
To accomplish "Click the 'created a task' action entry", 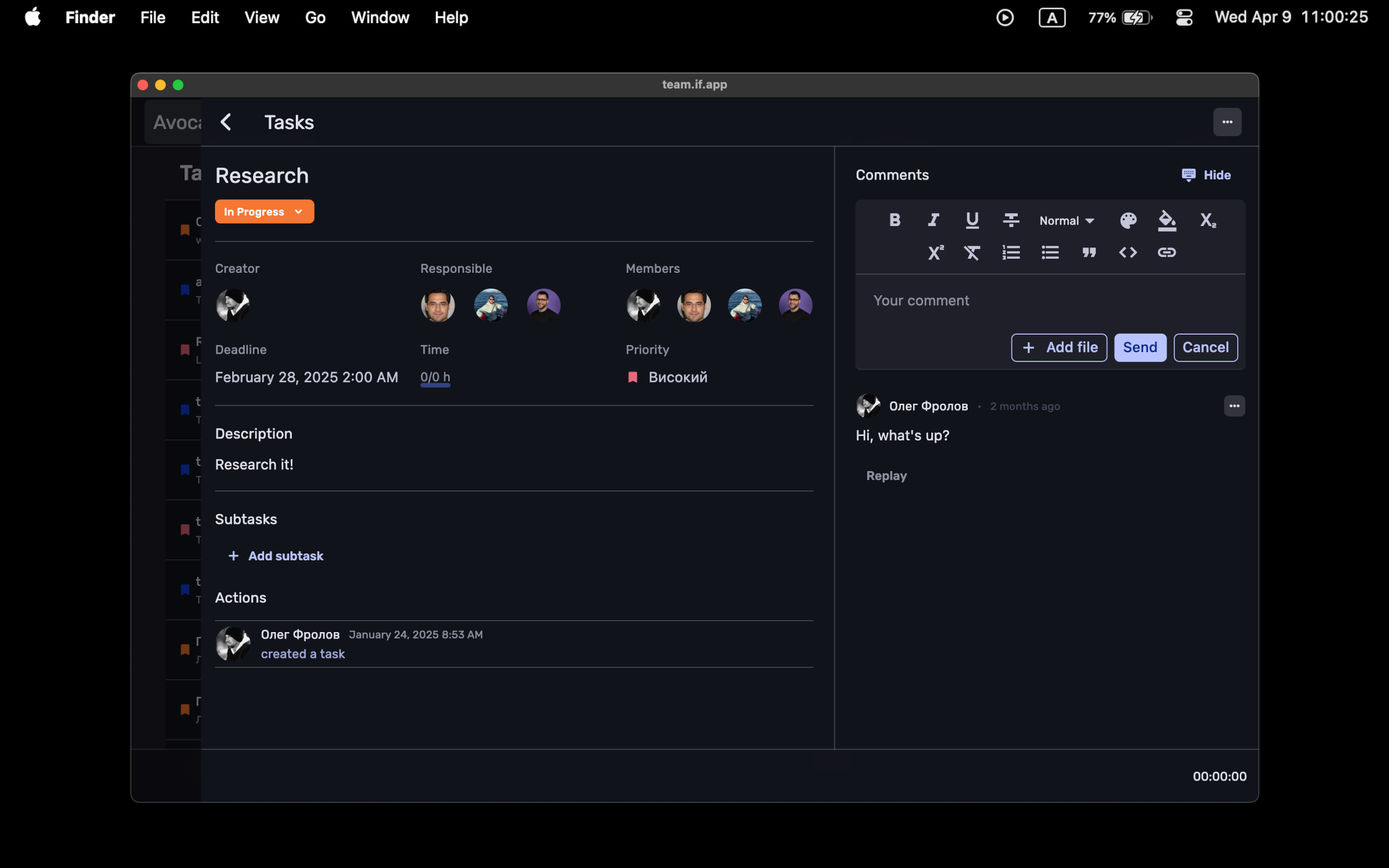I will point(303,654).
